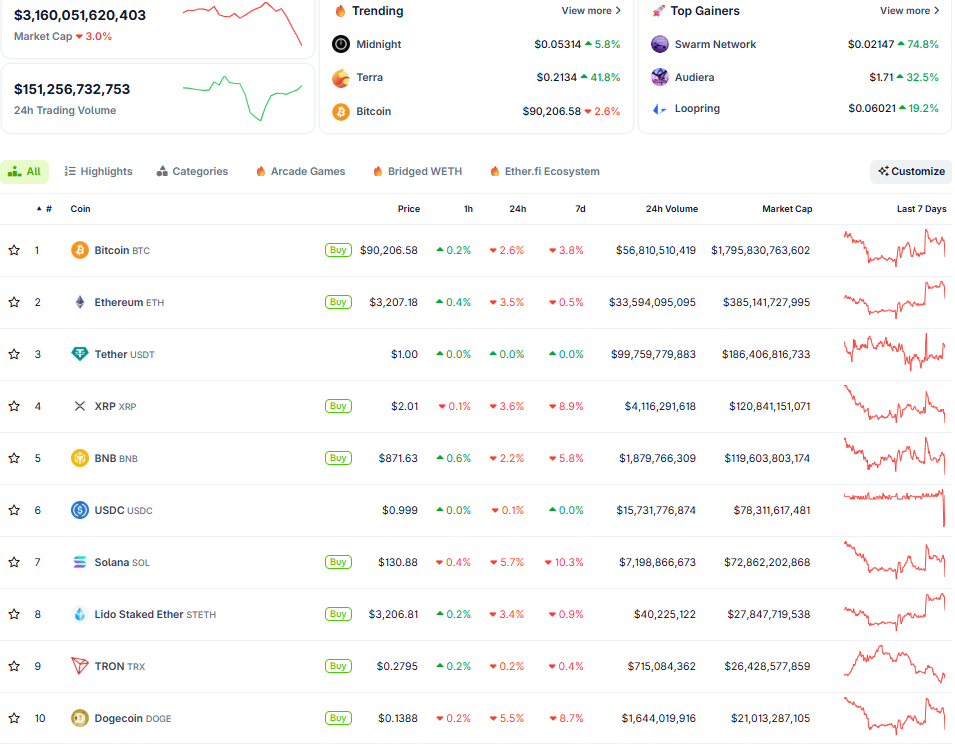Sort table by Price column

pyautogui.click(x=408, y=209)
